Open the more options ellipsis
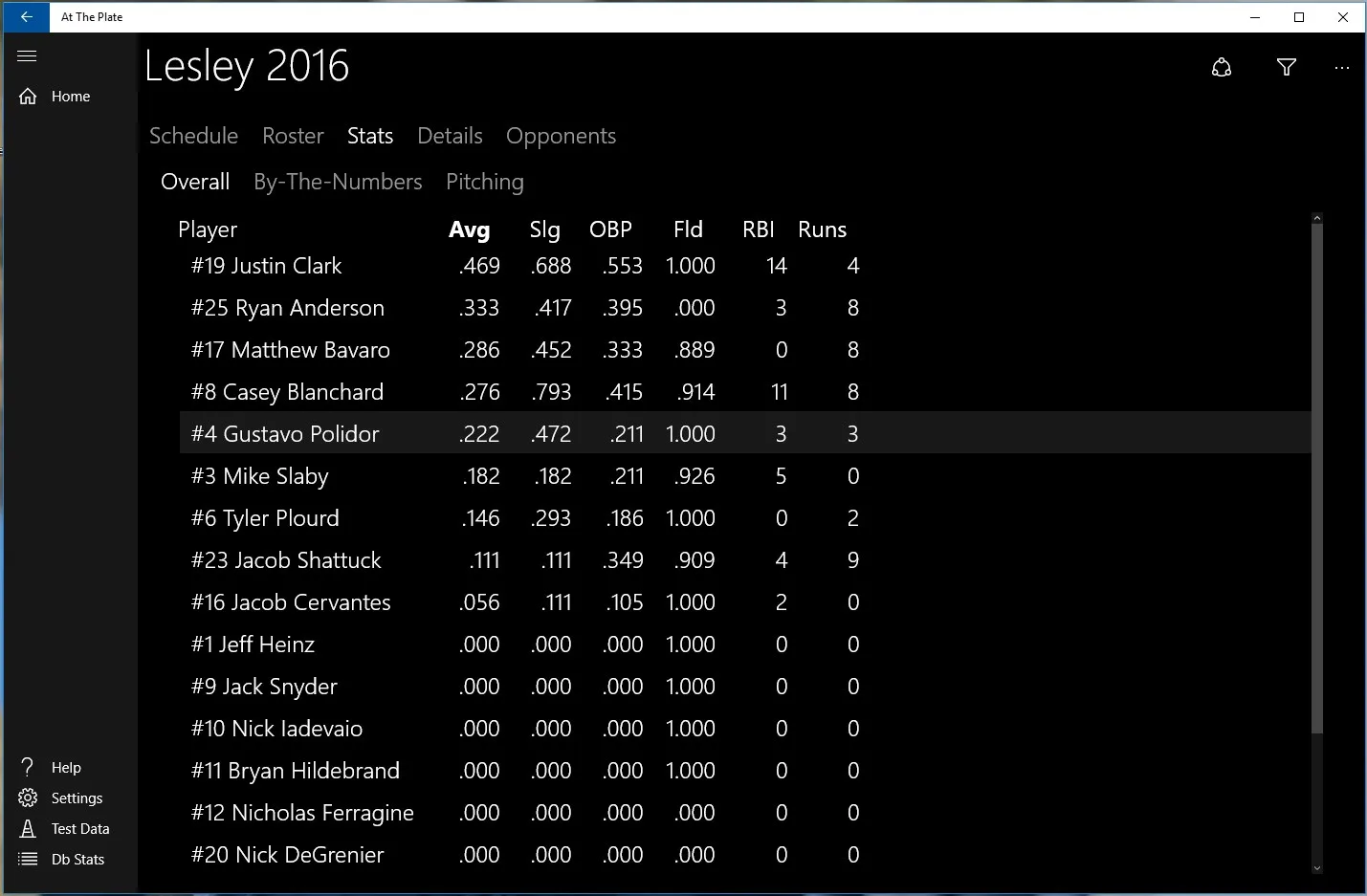The image size is (1367, 896). point(1342,68)
